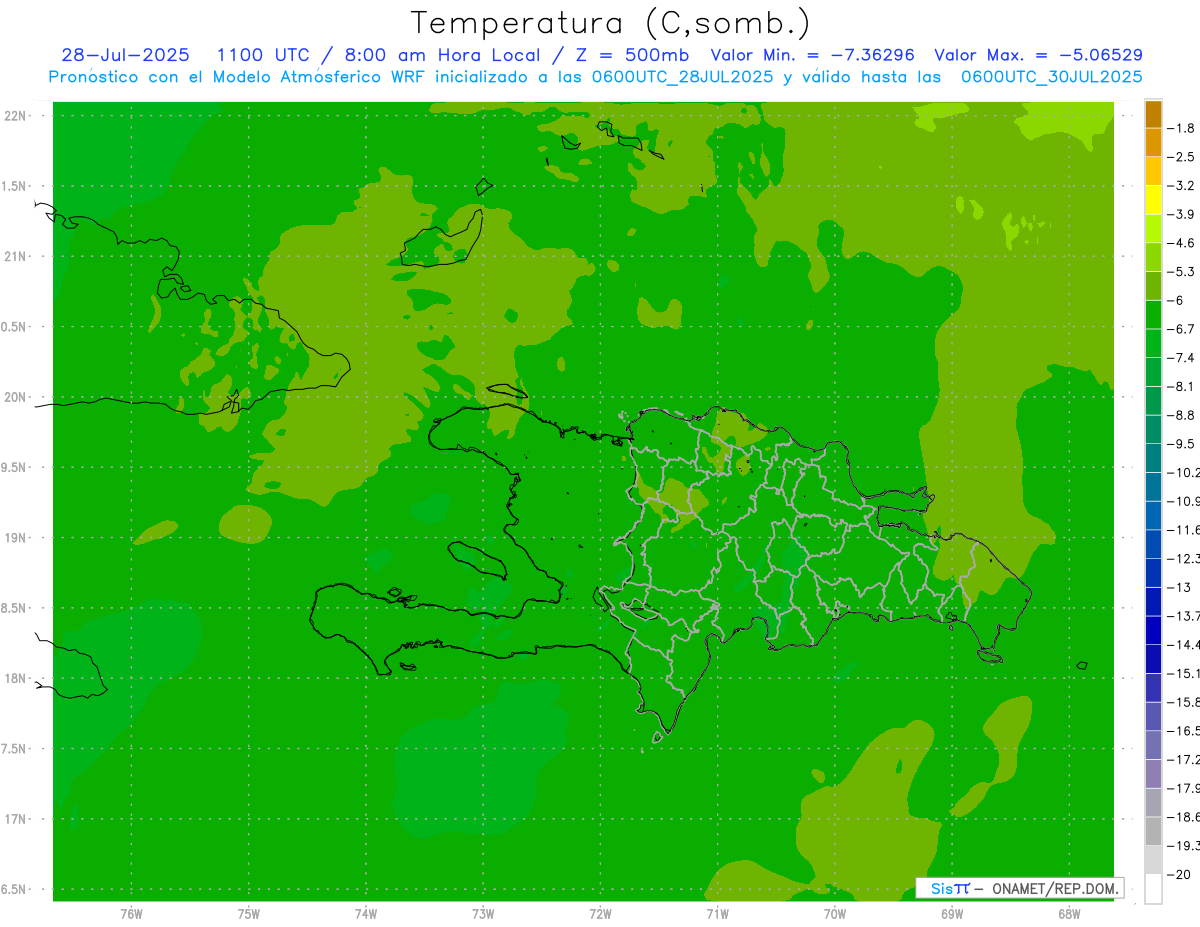This screenshot has height=927, width=1200.
Task: Pick the dark blue swatch between -13.7 and -14.4
Action: (x=1153, y=631)
